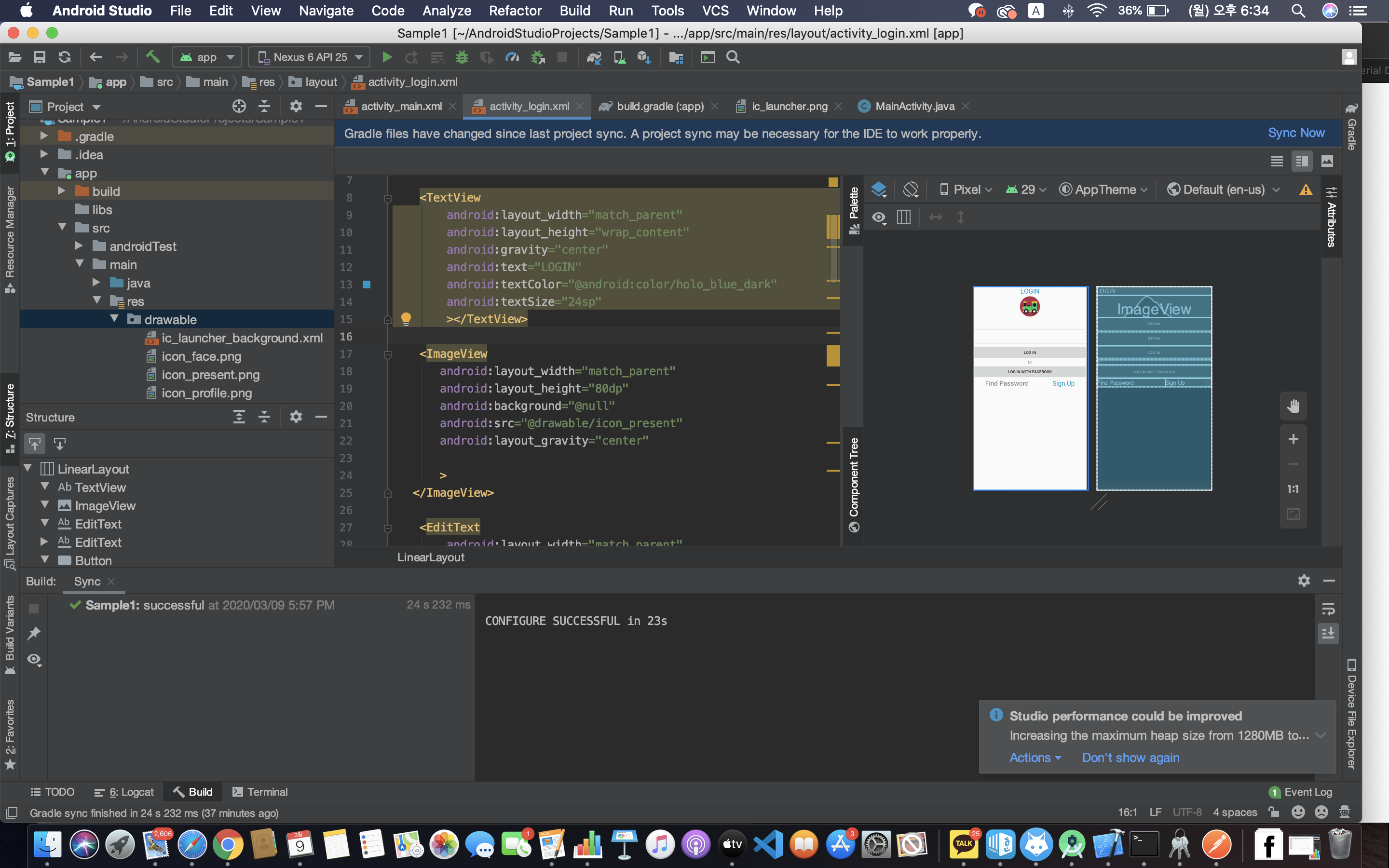Click the green Run app play icon
The width and height of the screenshot is (1389, 868).
point(387,57)
